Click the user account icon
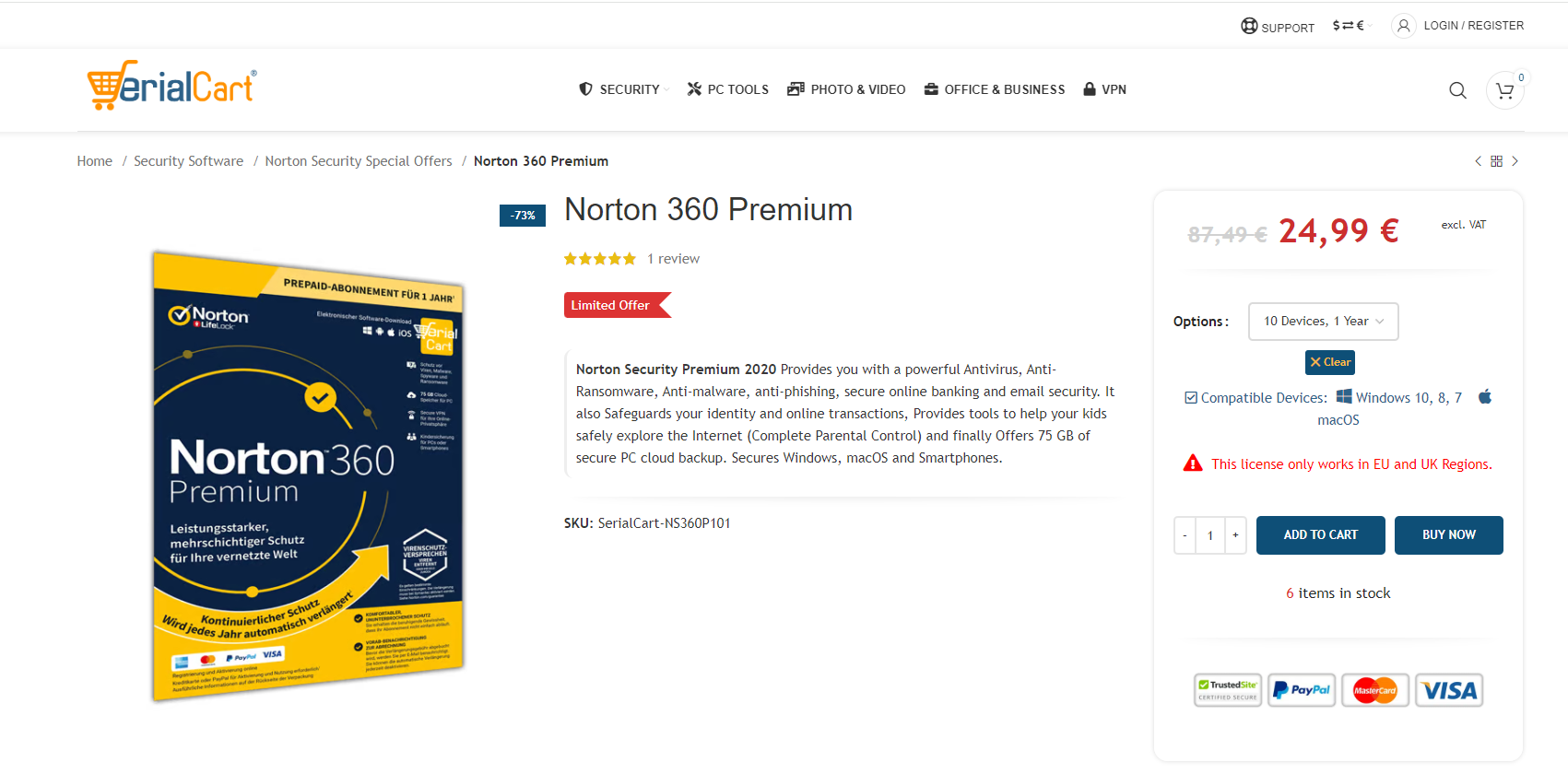 [x=1403, y=26]
